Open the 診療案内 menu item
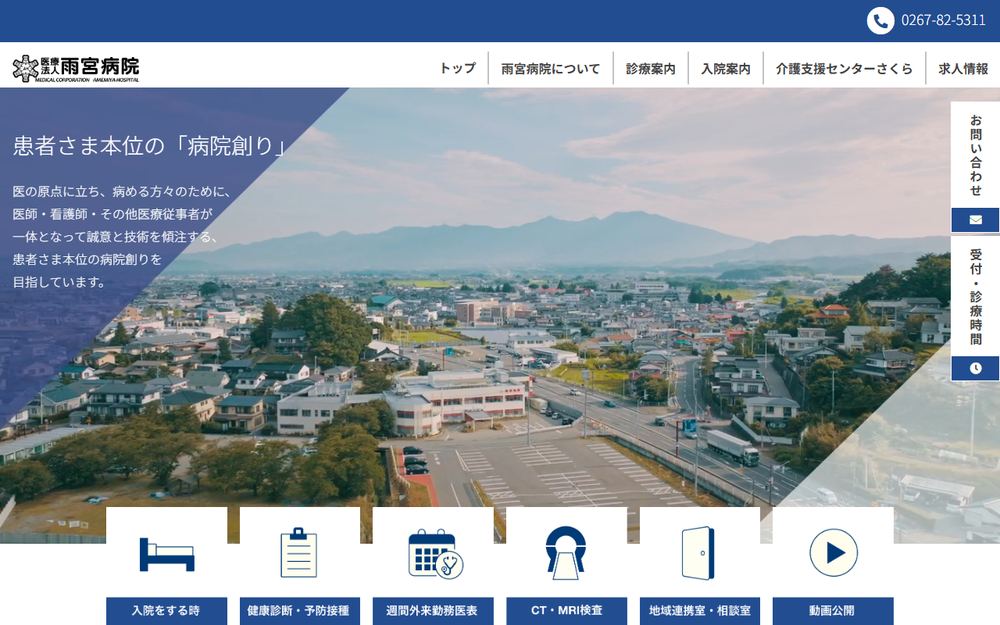This screenshot has height=625, width=1000. (x=651, y=68)
